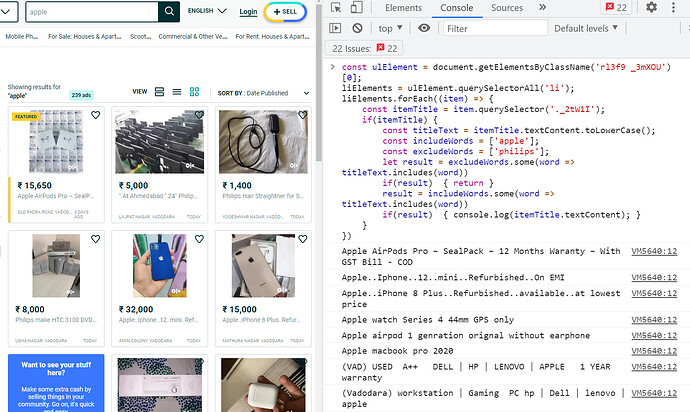Screen dimensions: 690x412
Task: Focus the console Filter field
Action: pos(495,28)
